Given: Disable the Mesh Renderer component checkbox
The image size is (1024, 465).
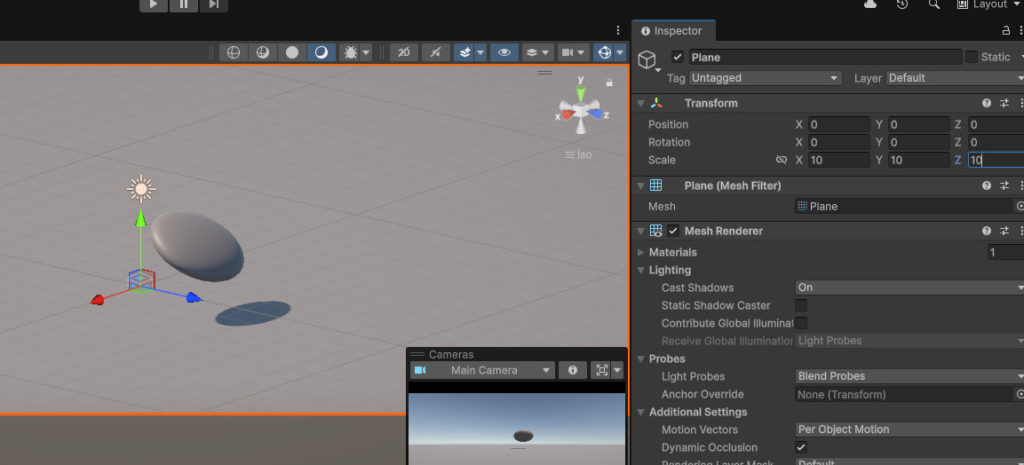Looking at the screenshot, I should 673,231.
